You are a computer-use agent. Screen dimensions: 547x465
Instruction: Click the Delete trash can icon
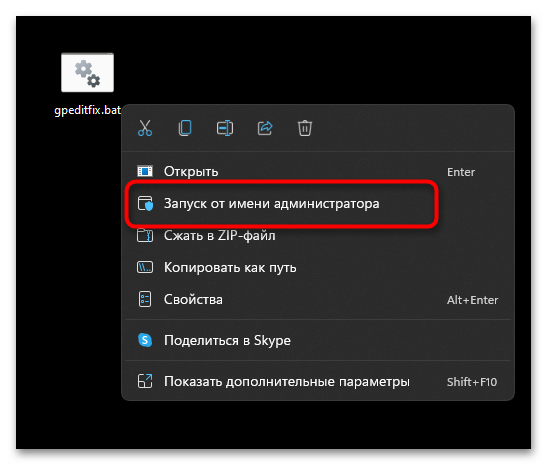pyautogui.click(x=305, y=128)
